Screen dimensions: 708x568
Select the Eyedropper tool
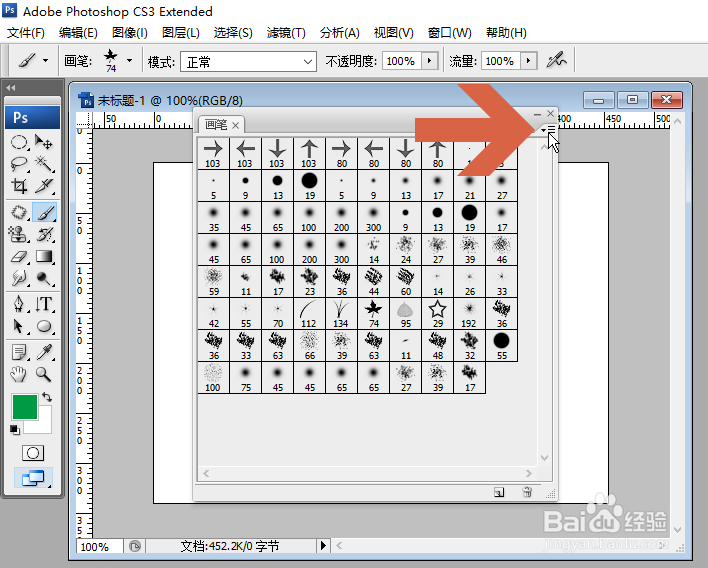[x=44, y=352]
